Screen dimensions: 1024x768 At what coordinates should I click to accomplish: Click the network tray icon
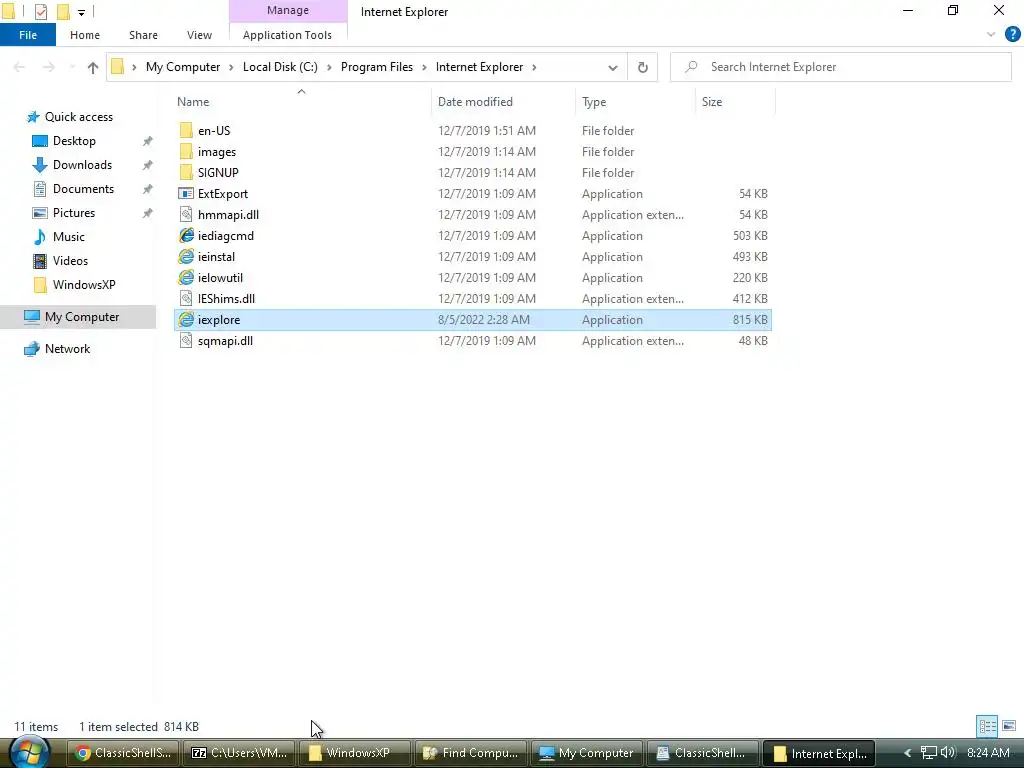coord(929,752)
